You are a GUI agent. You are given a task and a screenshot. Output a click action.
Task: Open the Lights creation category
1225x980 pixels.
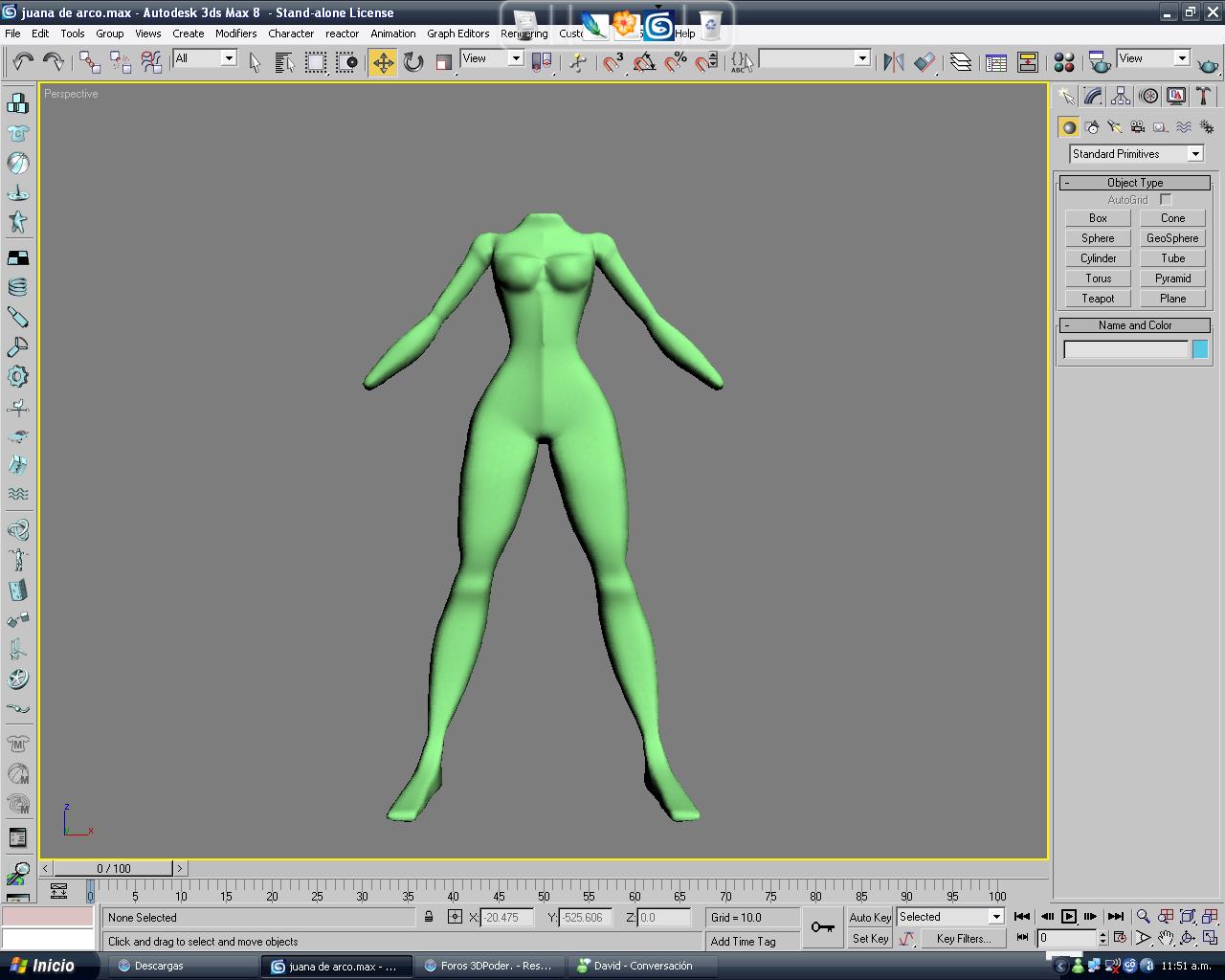(x=1115, y=126)
